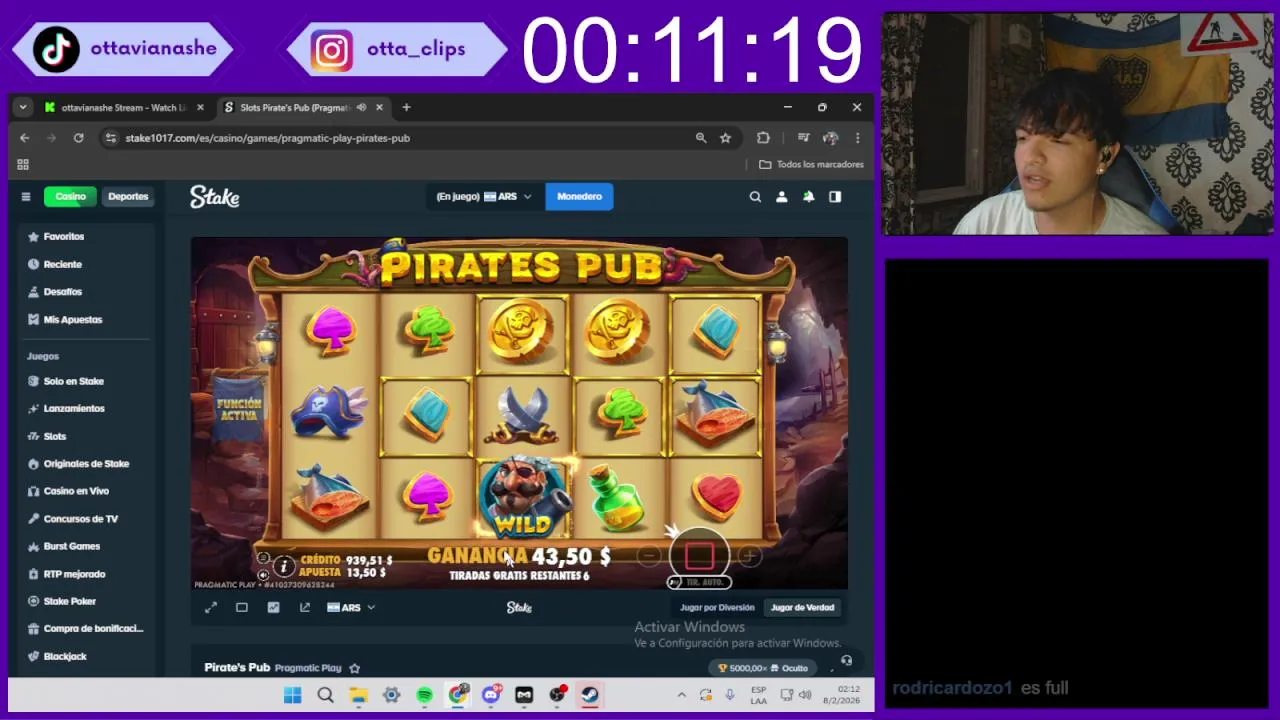Screen dimensions: 1280x720
Task: Show hidden system tray icons
Action: [681, 695]
